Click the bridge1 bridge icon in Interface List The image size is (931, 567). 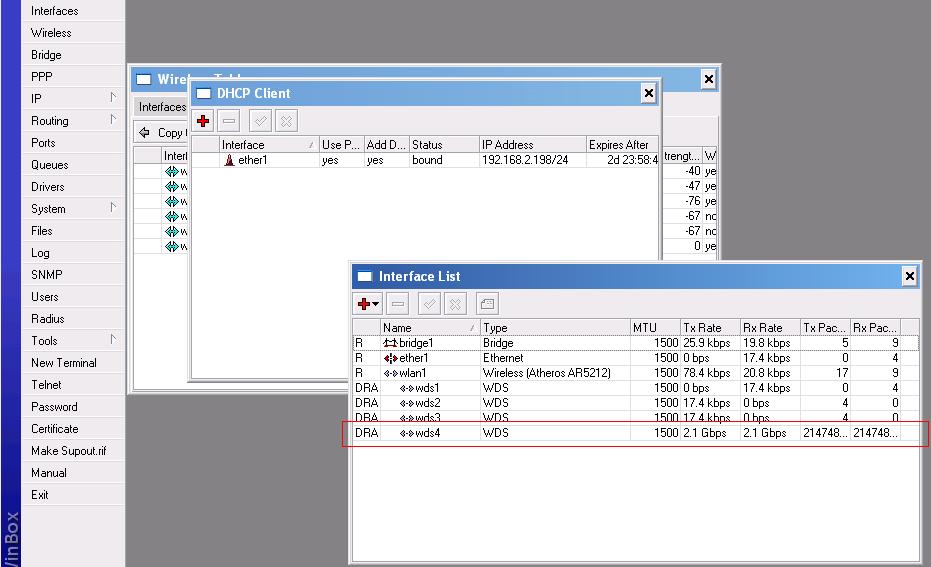coord(390,343)
